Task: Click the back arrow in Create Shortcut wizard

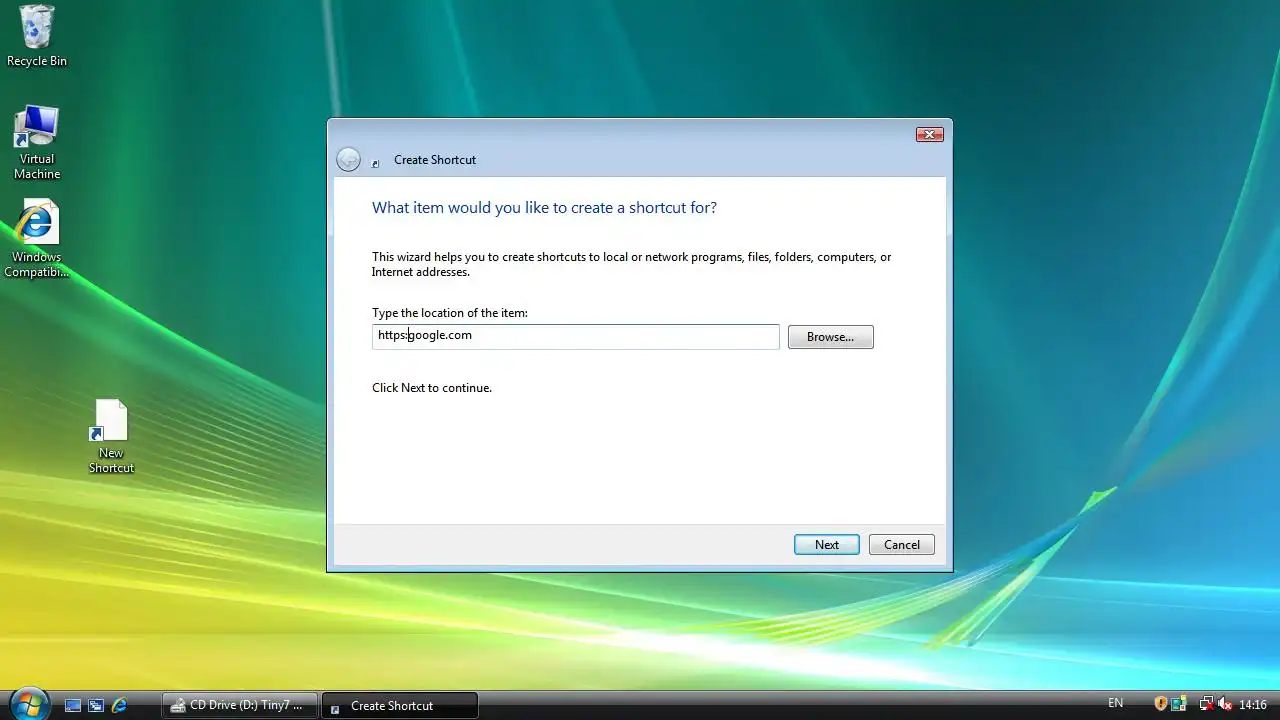Action: point(348,159)
